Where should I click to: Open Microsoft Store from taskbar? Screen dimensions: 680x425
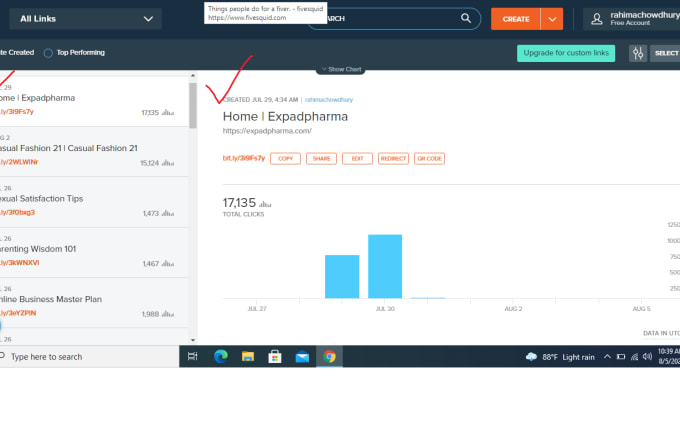pos(275,356)
